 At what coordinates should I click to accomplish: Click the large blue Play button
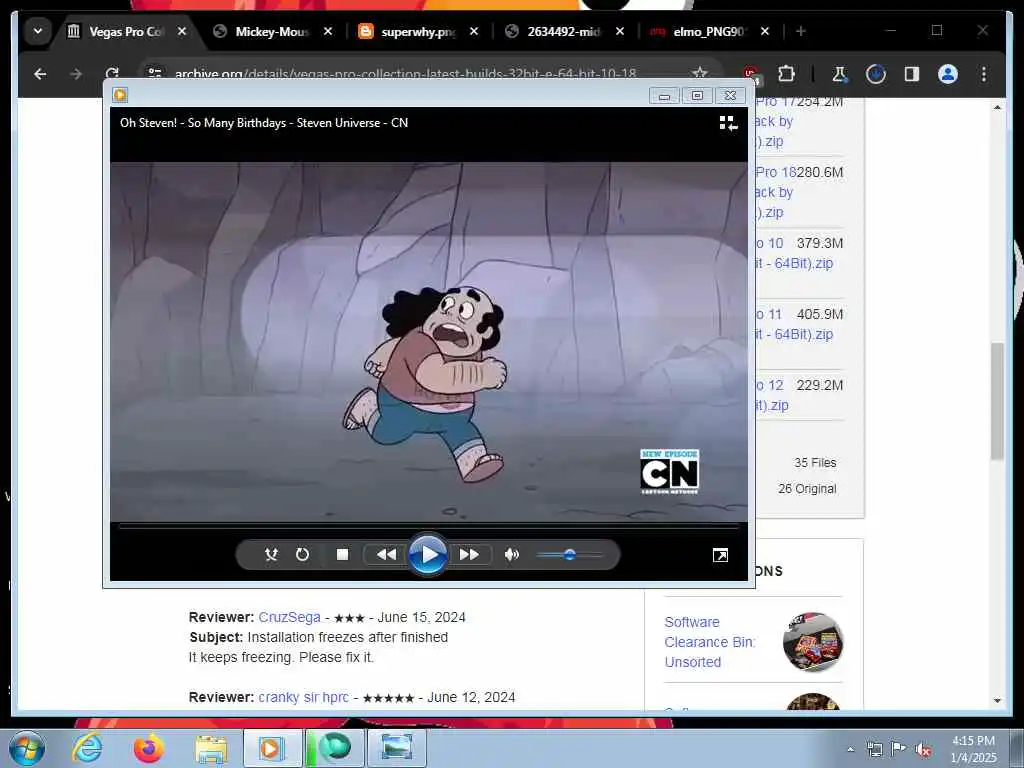[x=428, y=554]
